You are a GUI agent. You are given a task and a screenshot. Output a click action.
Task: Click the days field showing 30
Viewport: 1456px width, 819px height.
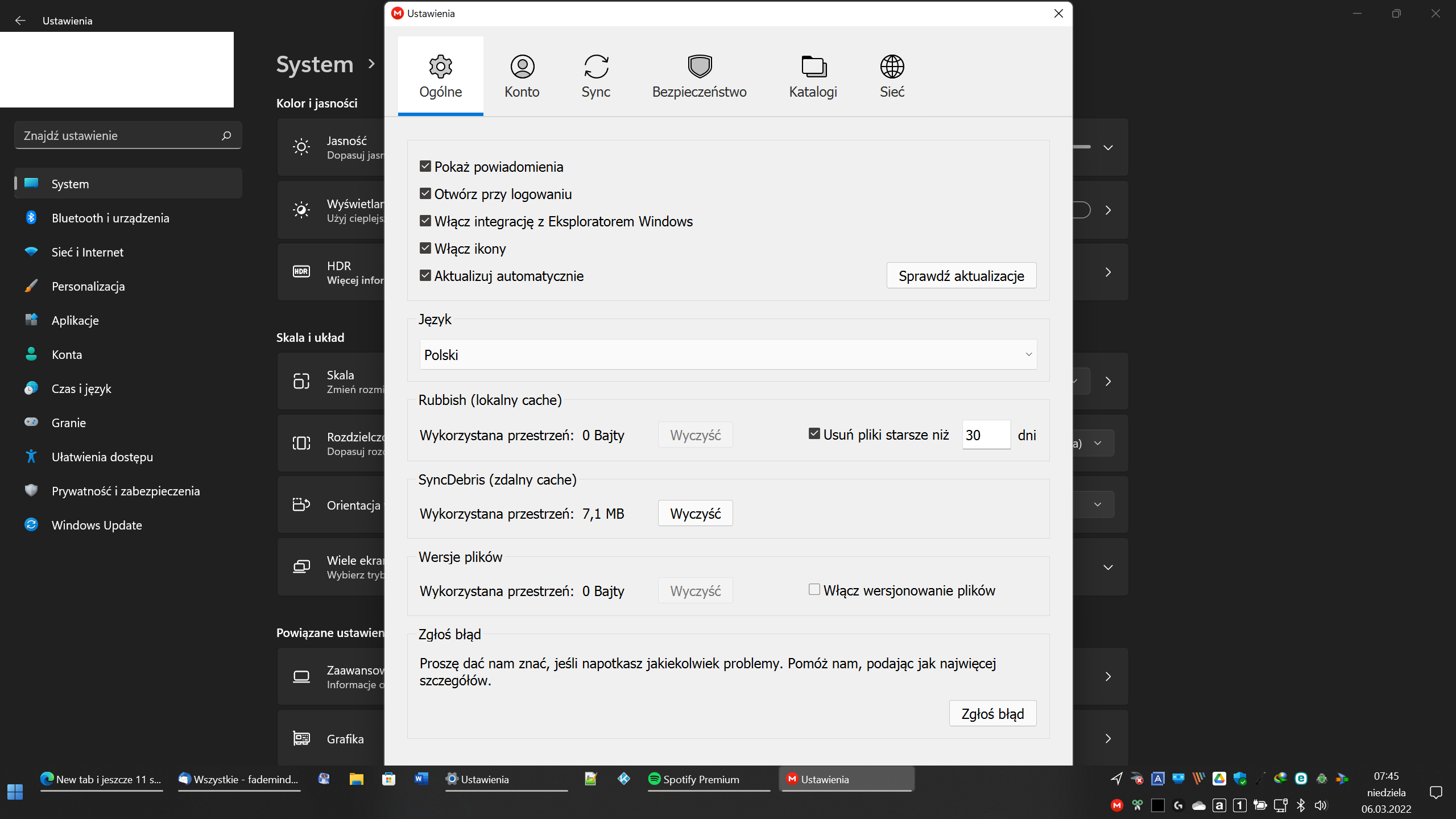coord(985,435)
